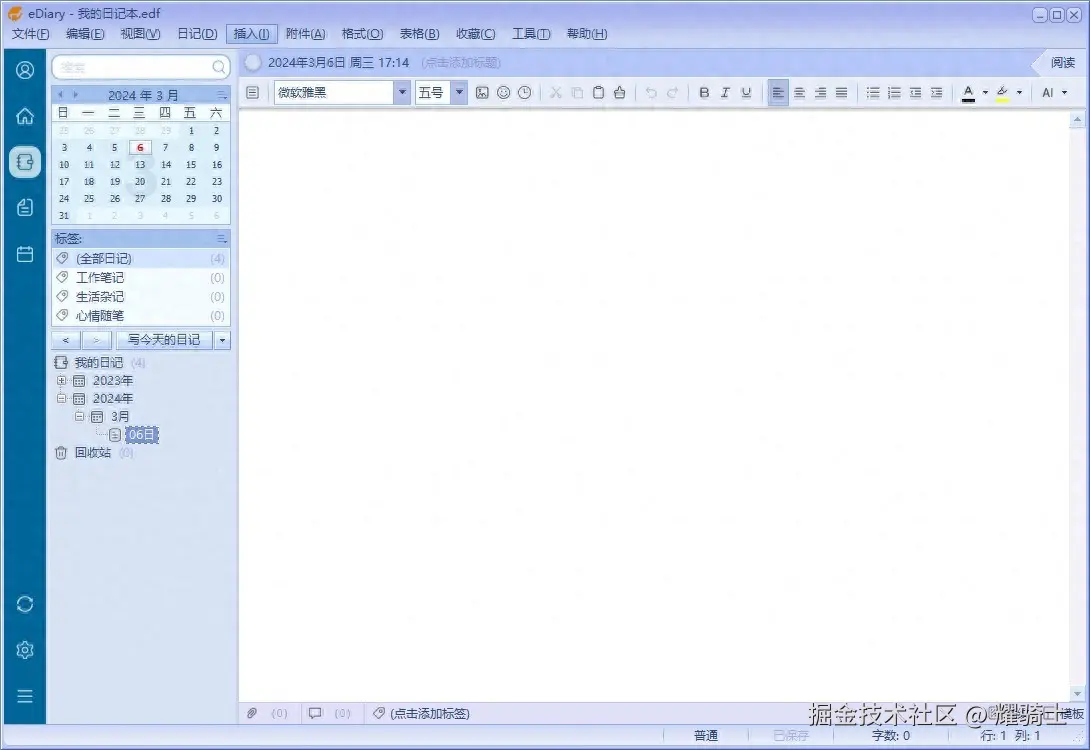Click the format painter icon
The height and width of the screenshot is (750, 1090).
[x=619, y=92]
